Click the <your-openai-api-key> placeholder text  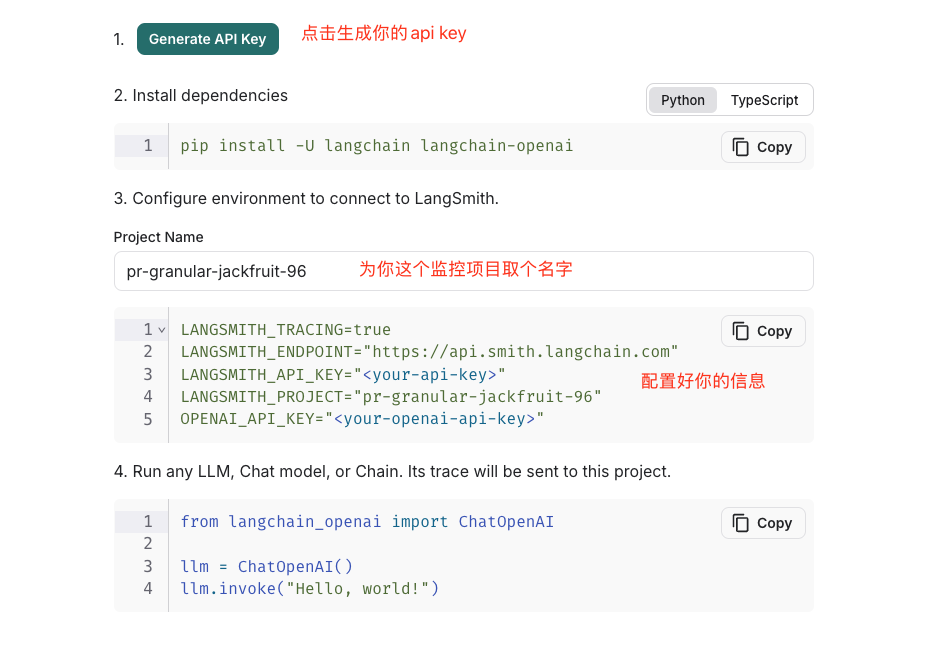coord(434,419)
